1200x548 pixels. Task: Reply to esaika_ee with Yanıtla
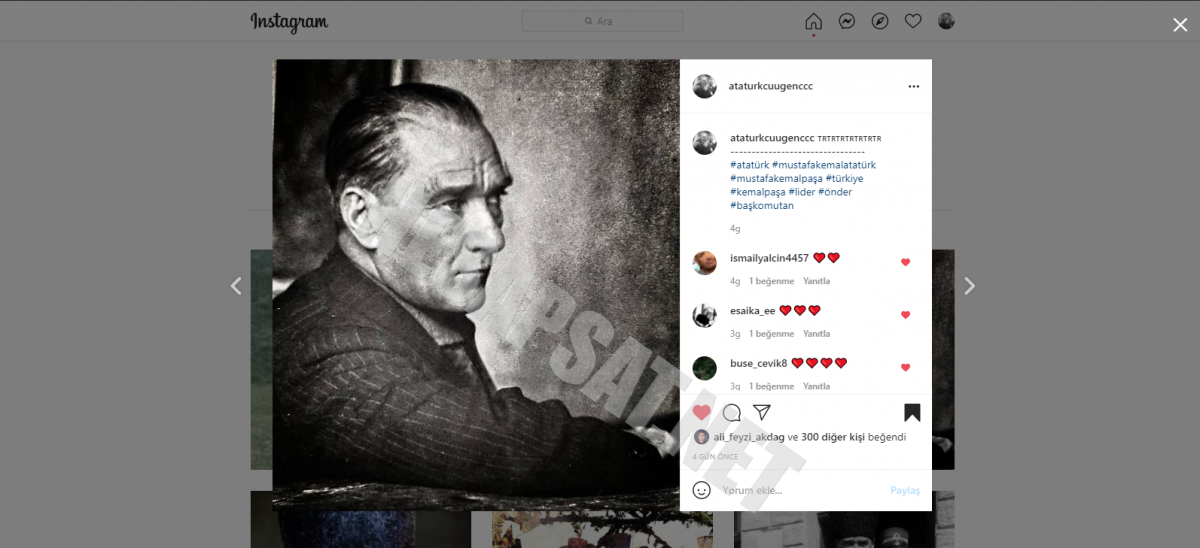[816, 334]
